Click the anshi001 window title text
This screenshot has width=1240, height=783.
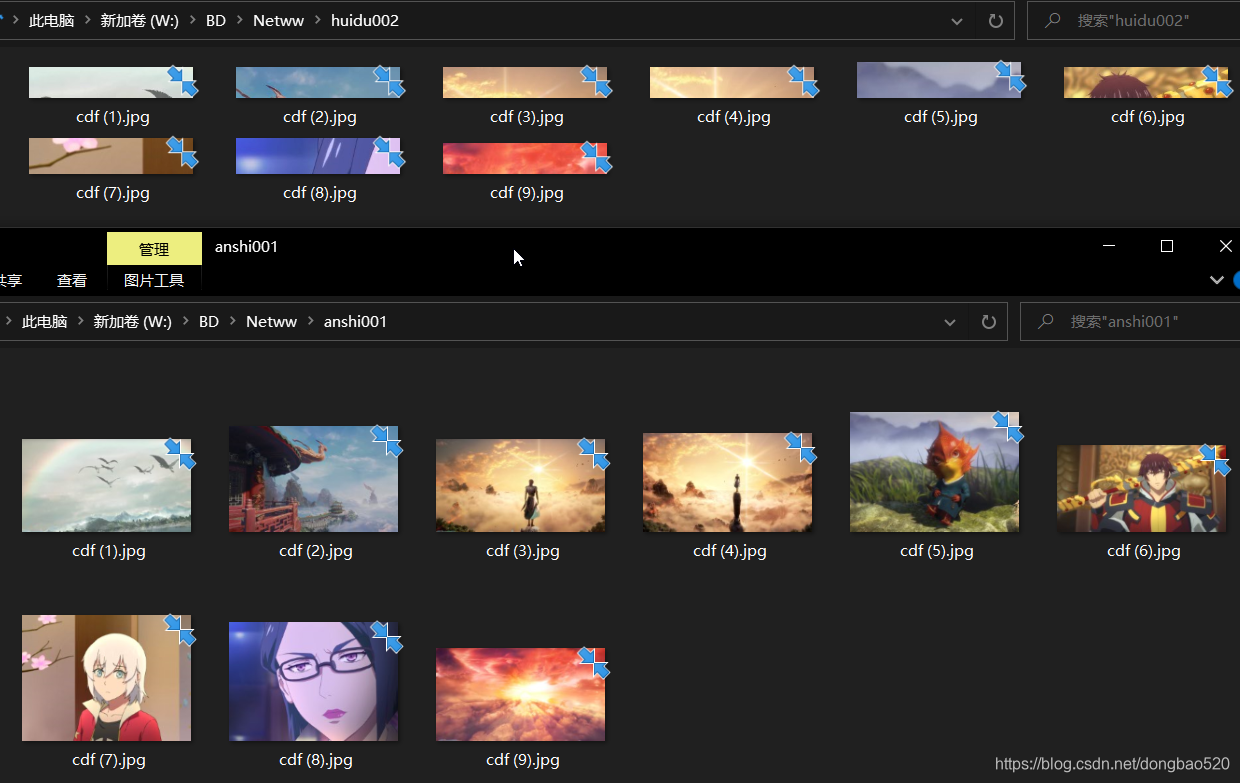246,246
